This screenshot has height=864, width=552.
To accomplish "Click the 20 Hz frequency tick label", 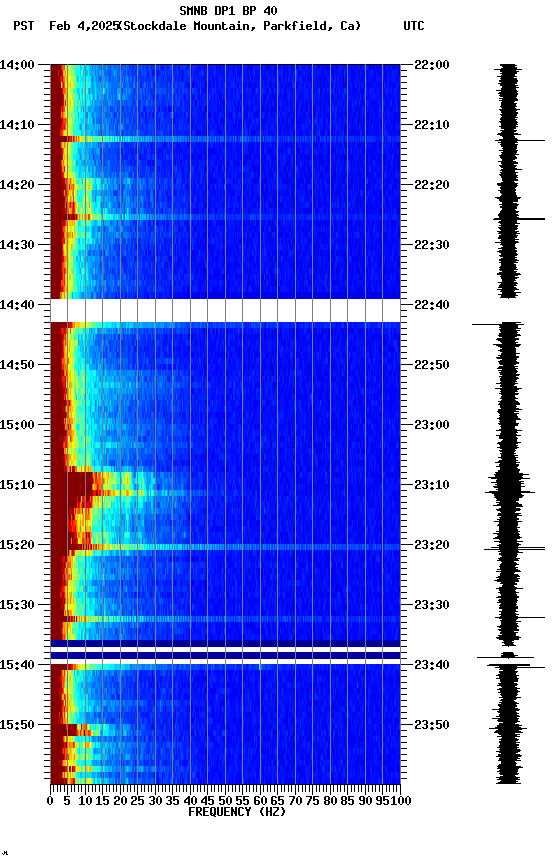I will pyautogui.click(x=120, y=801).
